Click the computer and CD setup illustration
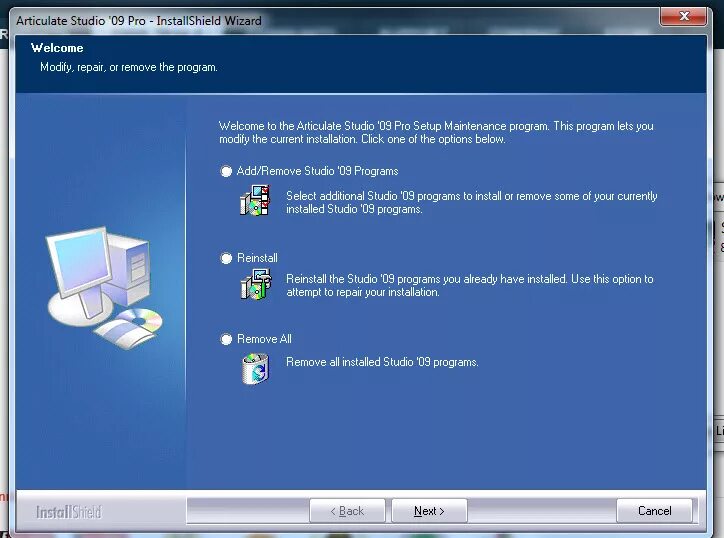Image resolution: width=724 pixels, height=538 pixels. [x=104, y=287]
